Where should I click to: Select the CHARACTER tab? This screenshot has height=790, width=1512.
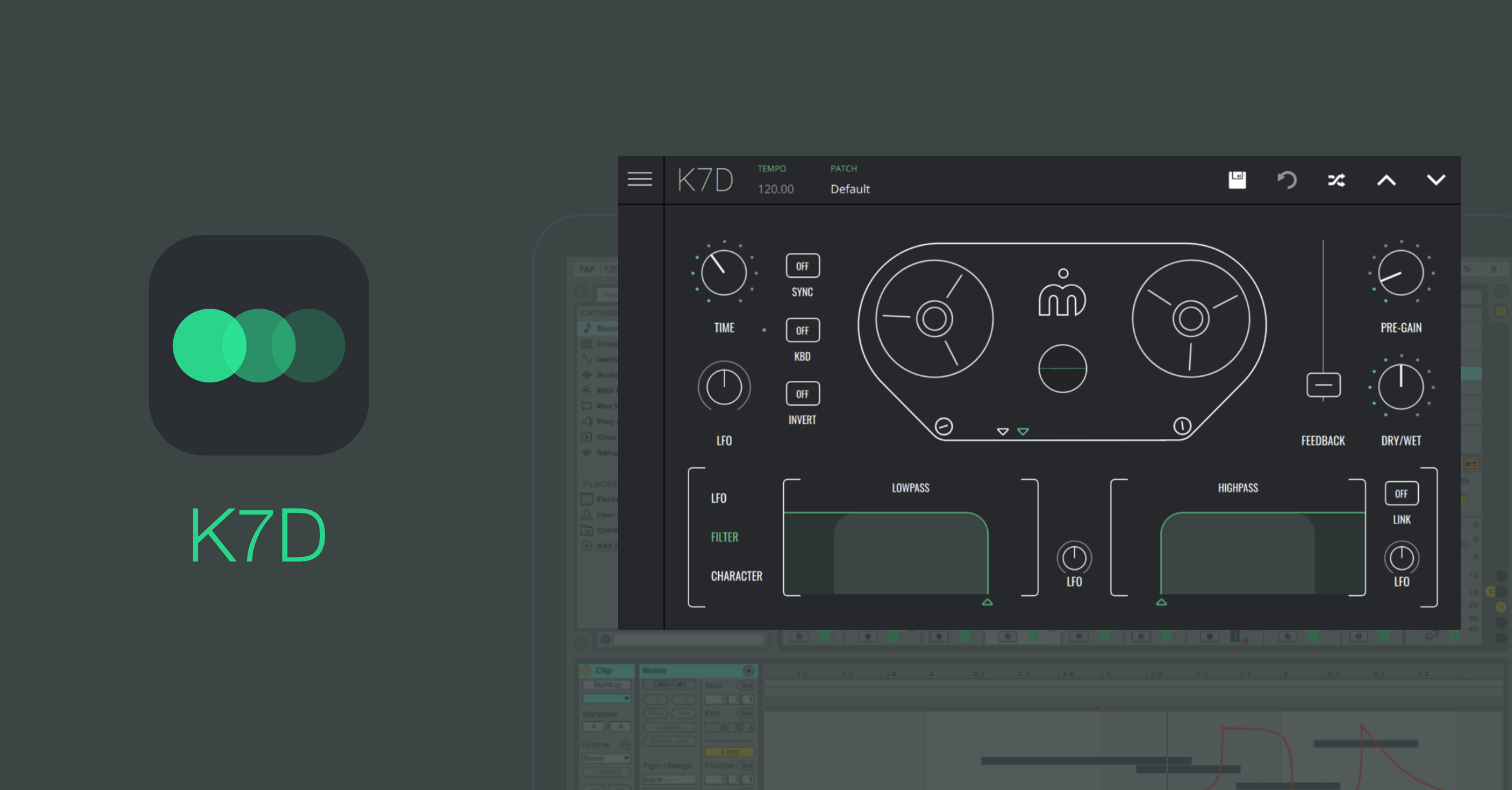[x=736, y=576]
